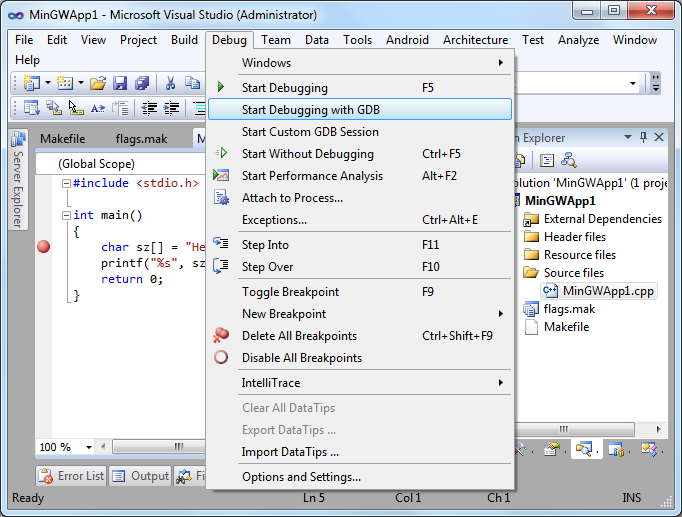Viewport: 682px width, 517px height.
Task: Open the Architecture menu
Action: (475, 40)
